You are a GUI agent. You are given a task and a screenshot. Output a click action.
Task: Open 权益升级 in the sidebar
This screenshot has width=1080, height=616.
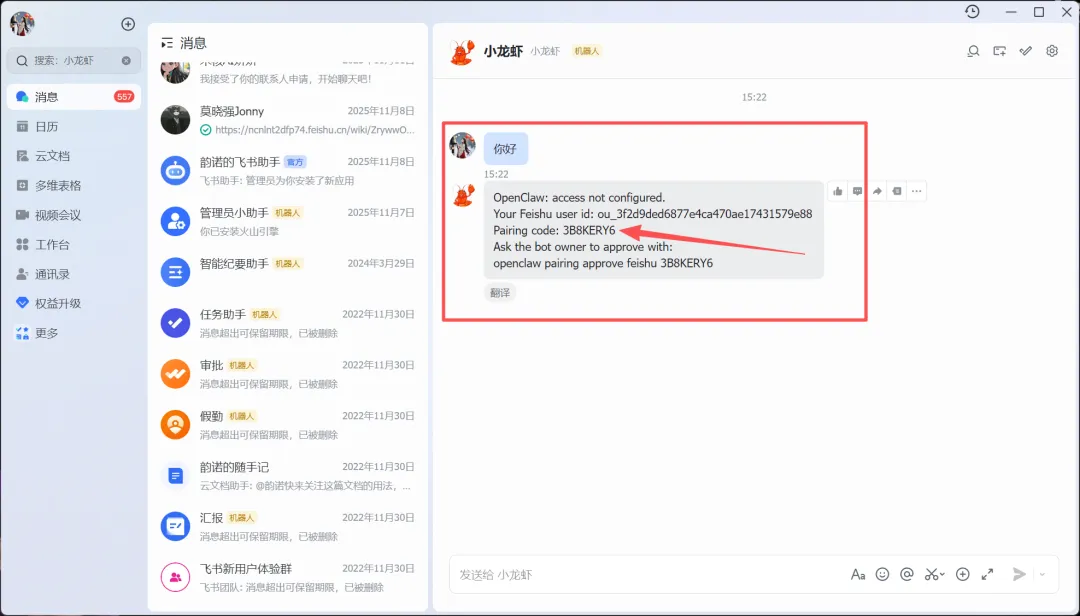[74, 303]
